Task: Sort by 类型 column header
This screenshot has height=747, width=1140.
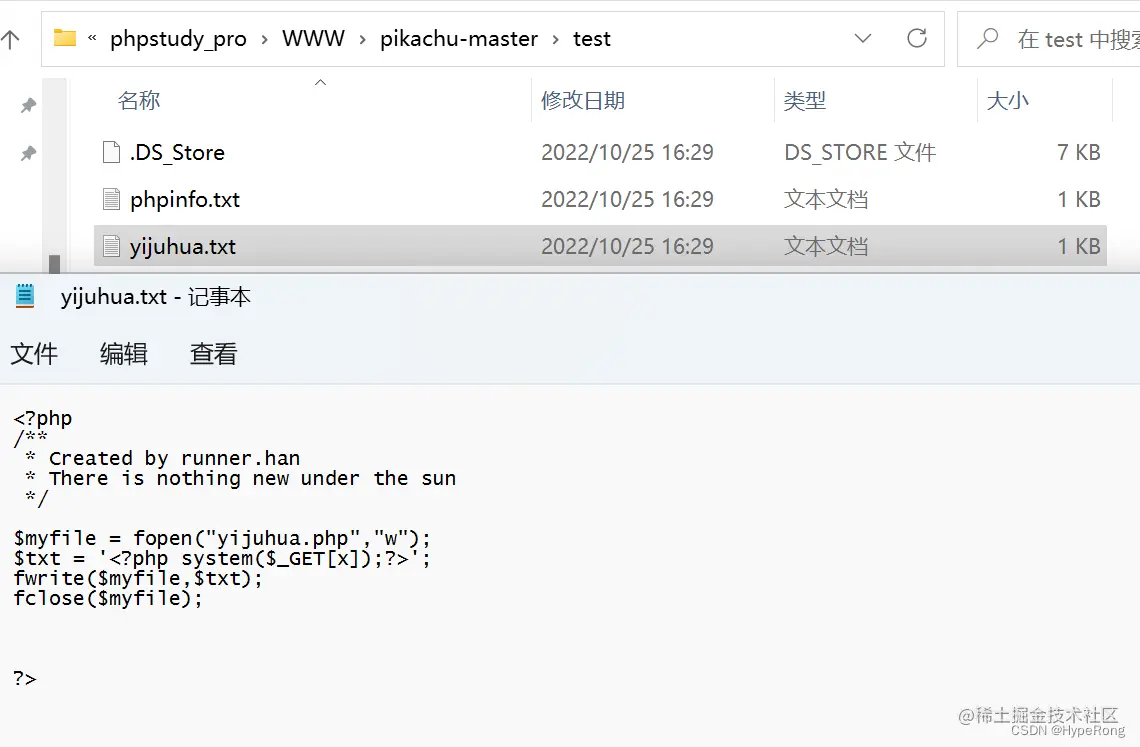Action: pyautogui.click(x=805, y=100)
